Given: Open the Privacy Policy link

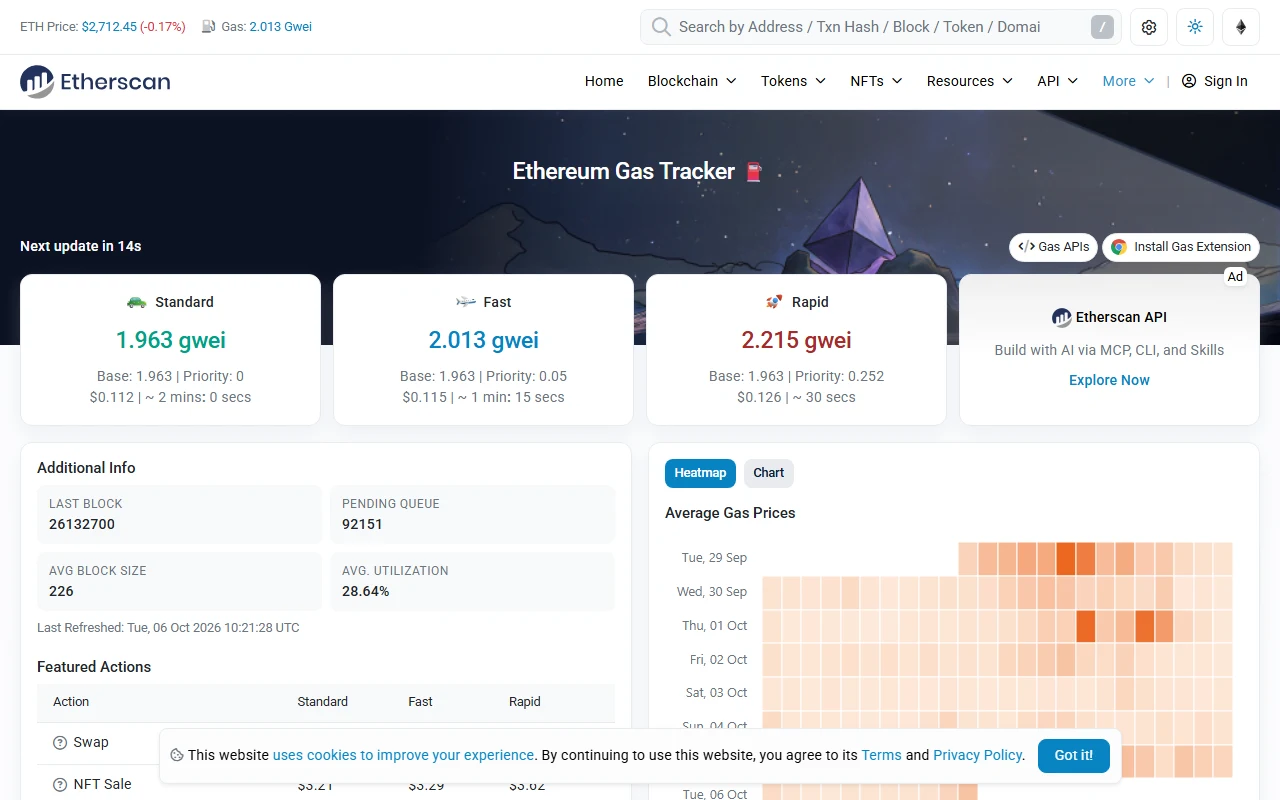Looking at the screenshot, I should 978,755.
